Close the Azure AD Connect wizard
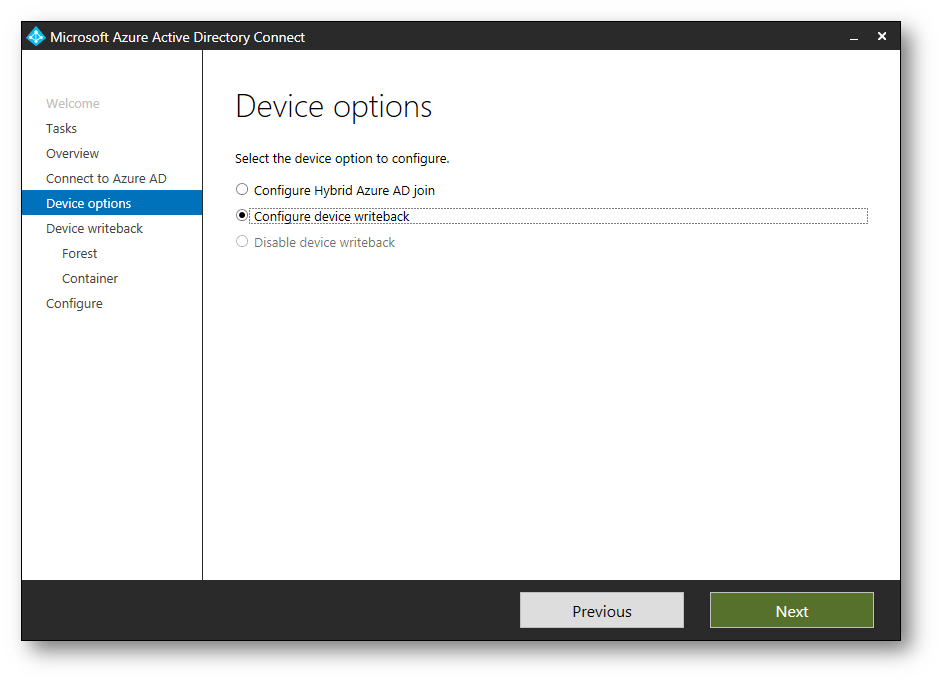 [x=881, y=37]
